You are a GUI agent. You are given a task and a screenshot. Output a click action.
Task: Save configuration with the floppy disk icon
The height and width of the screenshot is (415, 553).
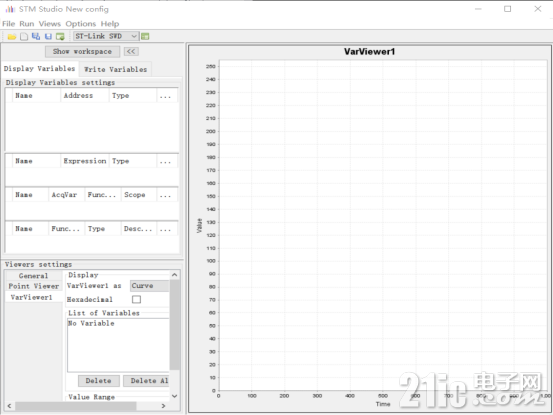pyautogui.click(x=48, y=37)
